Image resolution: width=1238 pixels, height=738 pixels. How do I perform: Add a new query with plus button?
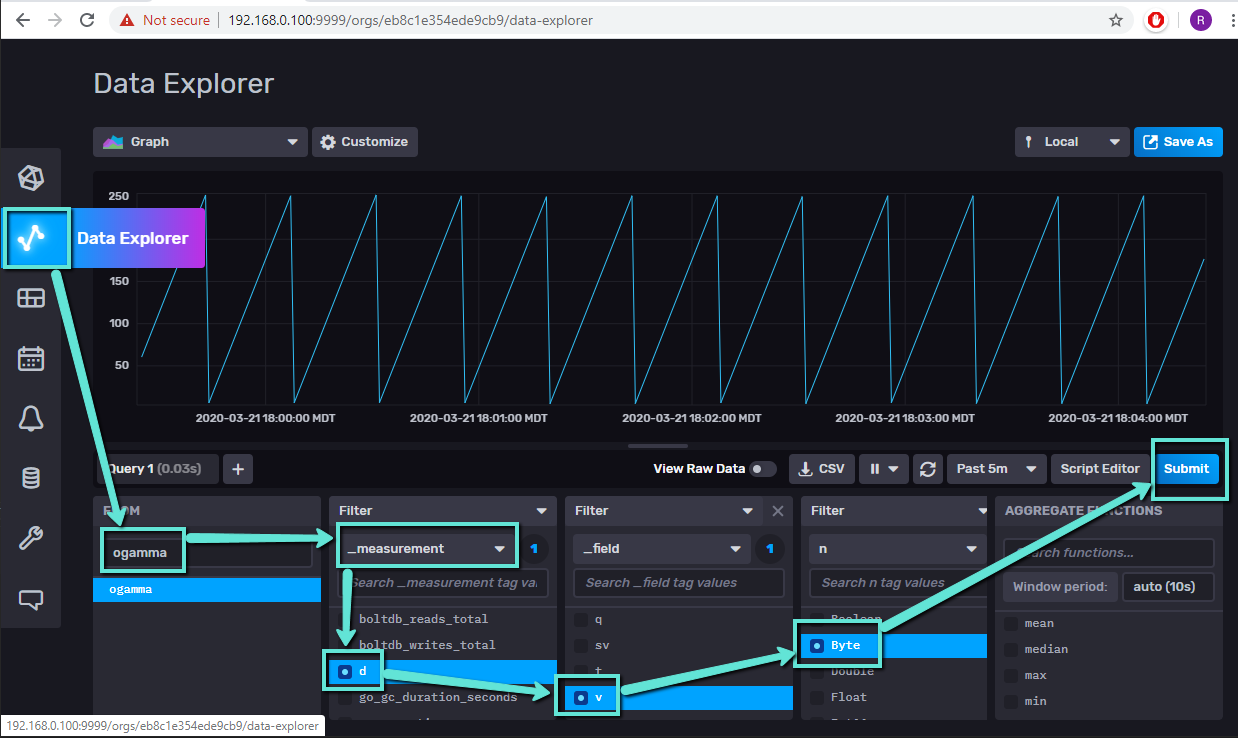click(237, 469)
